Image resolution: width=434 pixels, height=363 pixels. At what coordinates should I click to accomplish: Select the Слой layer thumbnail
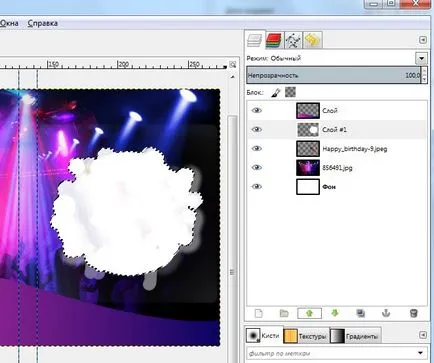(308, 110)
